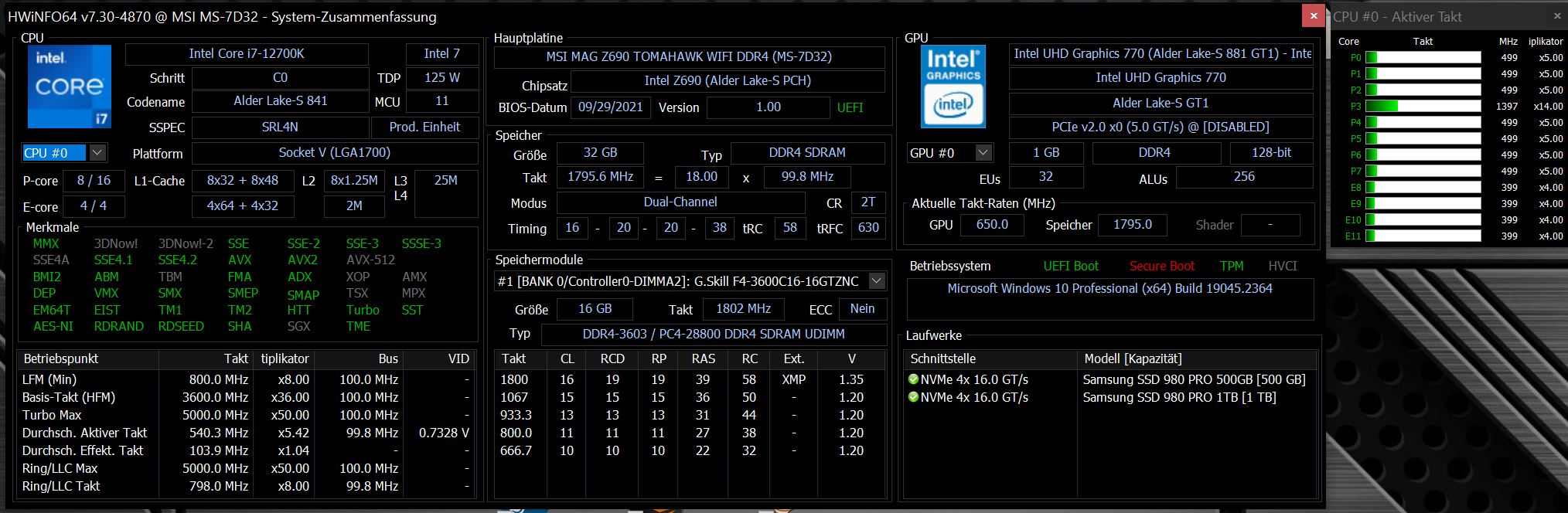Click the P3 core clock bar
Image resolution: width=1568 pixels, height=513 pixels.
1423,107
